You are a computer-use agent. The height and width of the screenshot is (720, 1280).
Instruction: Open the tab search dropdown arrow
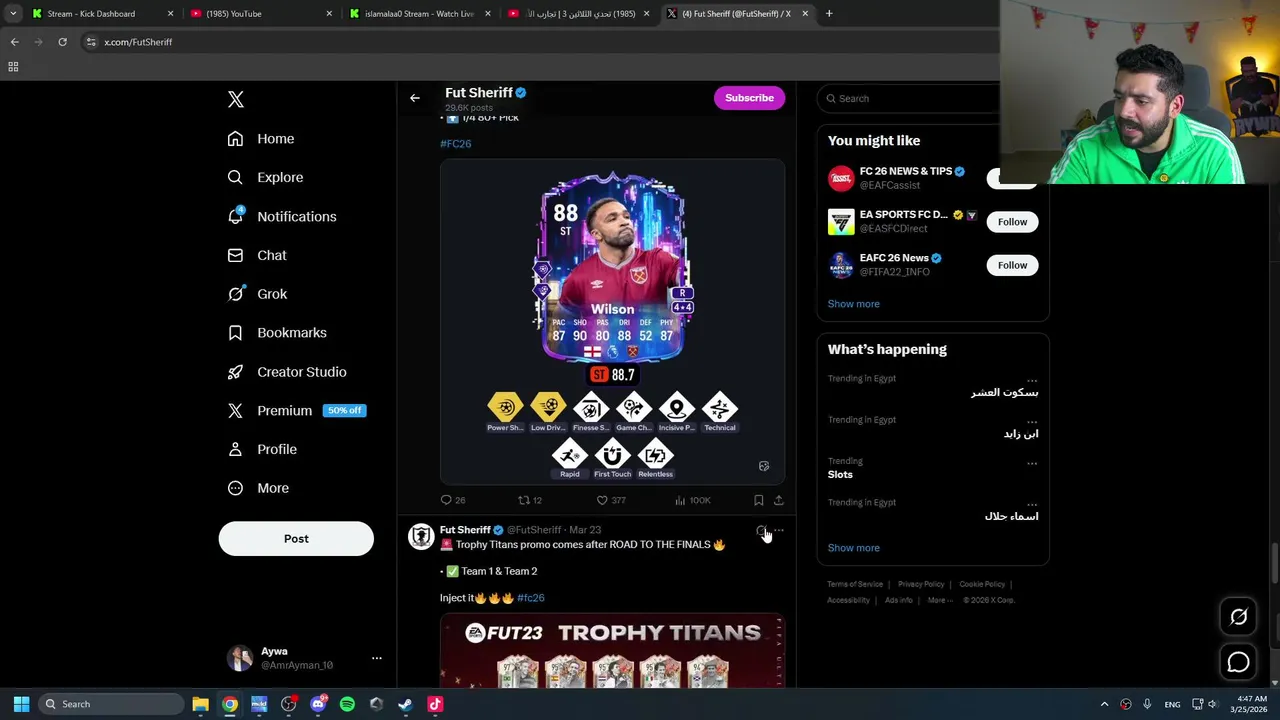point(13,14)
